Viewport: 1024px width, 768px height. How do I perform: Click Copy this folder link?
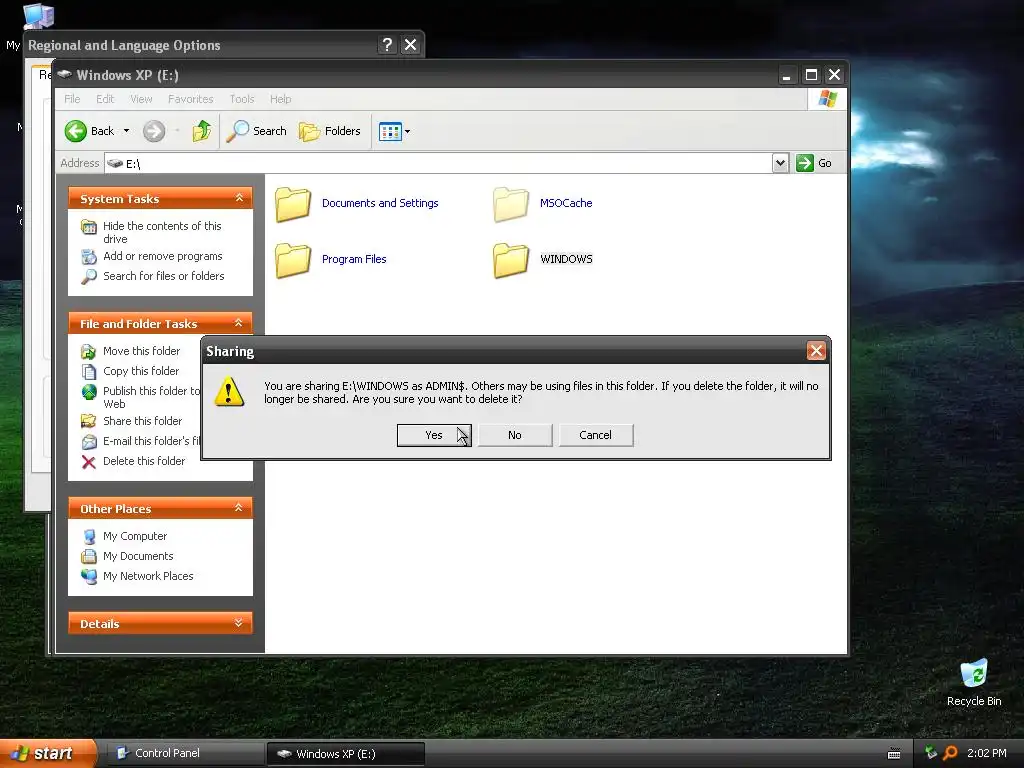pos(140,371)
